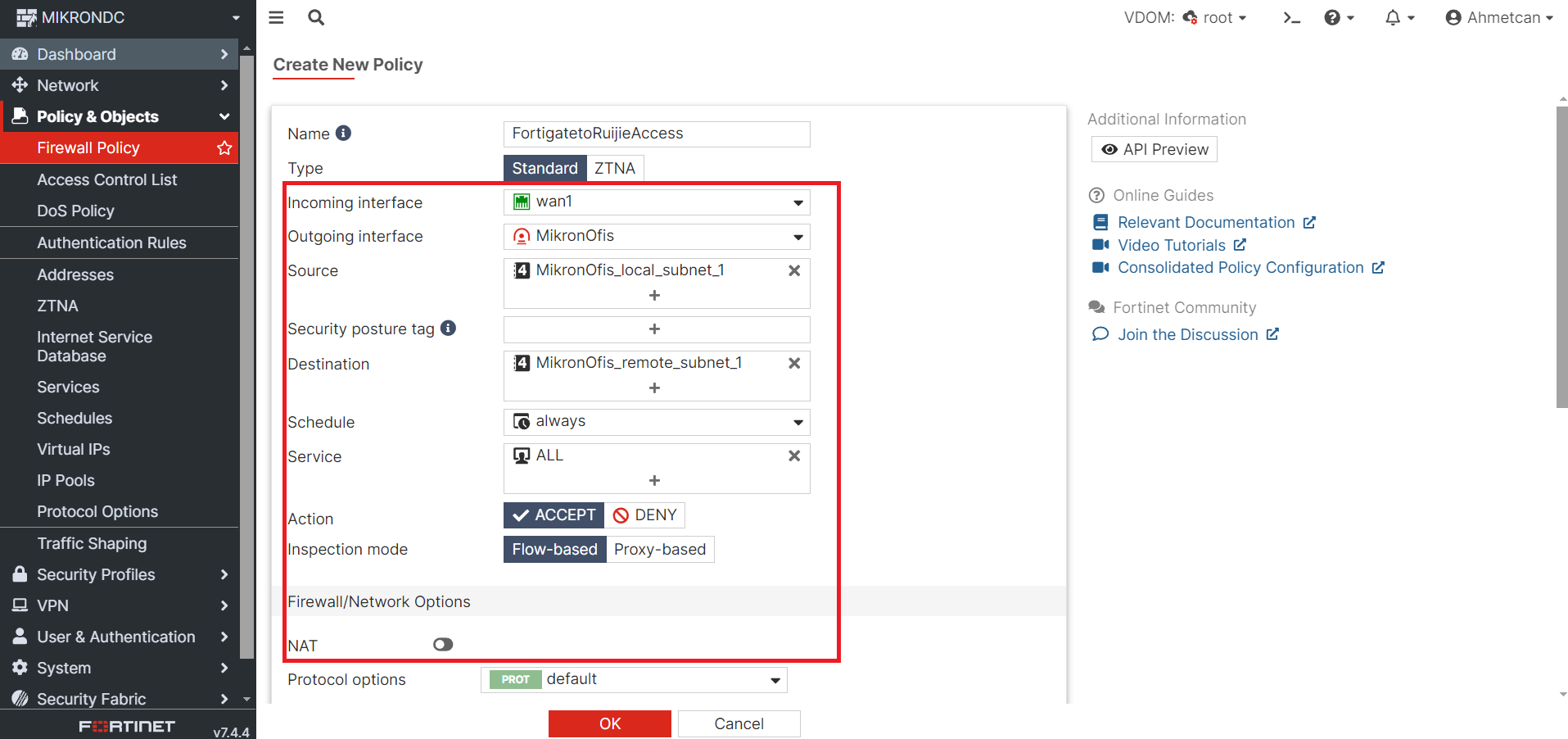Click the Relevant Documentation external link icon
Image resolution: width=1568 pixels, height=739 pixels.
(1309, 222)
